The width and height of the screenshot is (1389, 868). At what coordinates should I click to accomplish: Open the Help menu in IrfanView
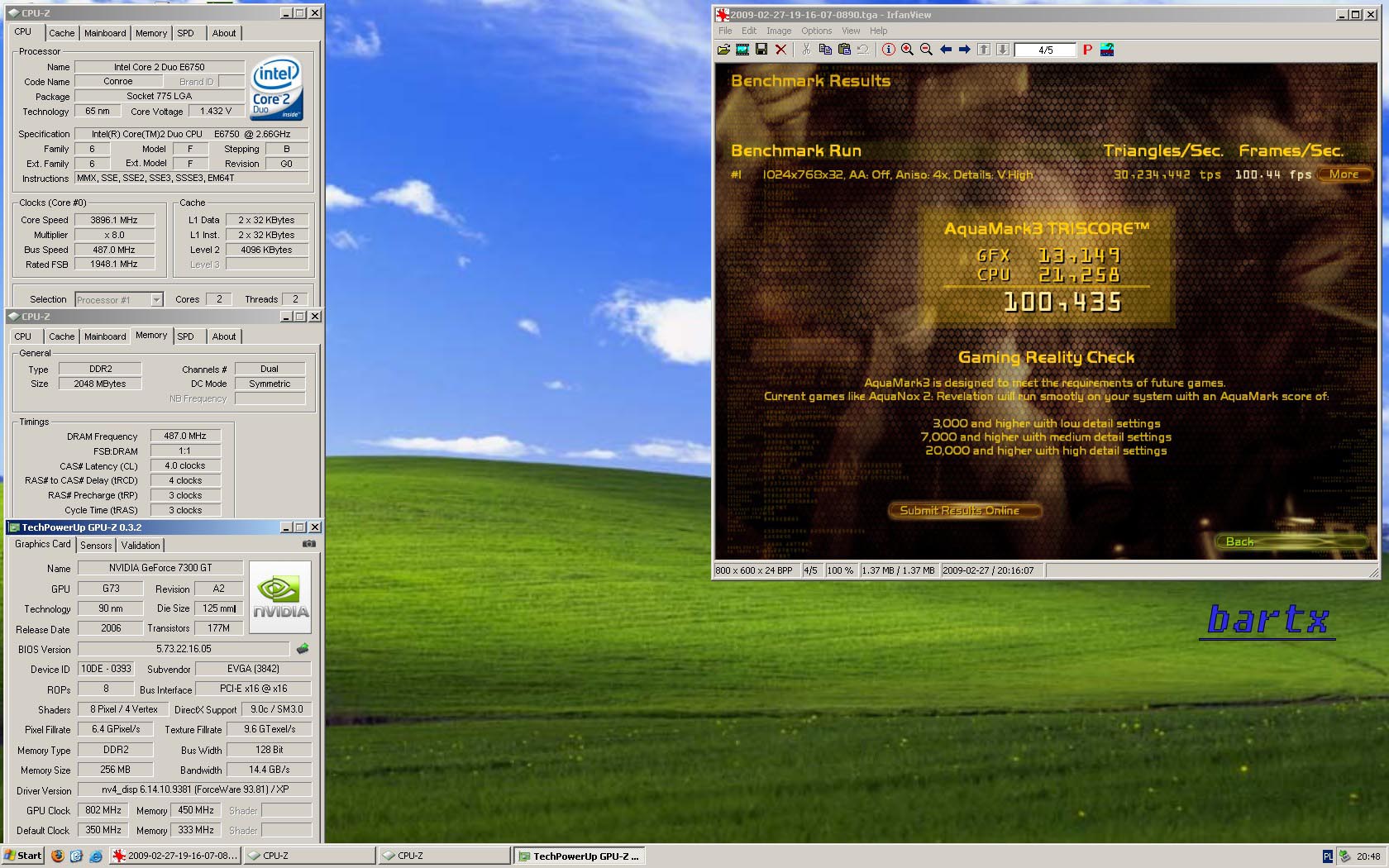point(878,31)
